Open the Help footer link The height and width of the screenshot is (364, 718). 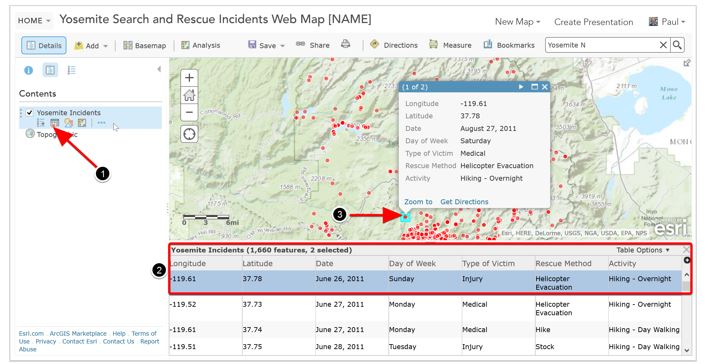[119, 334]
